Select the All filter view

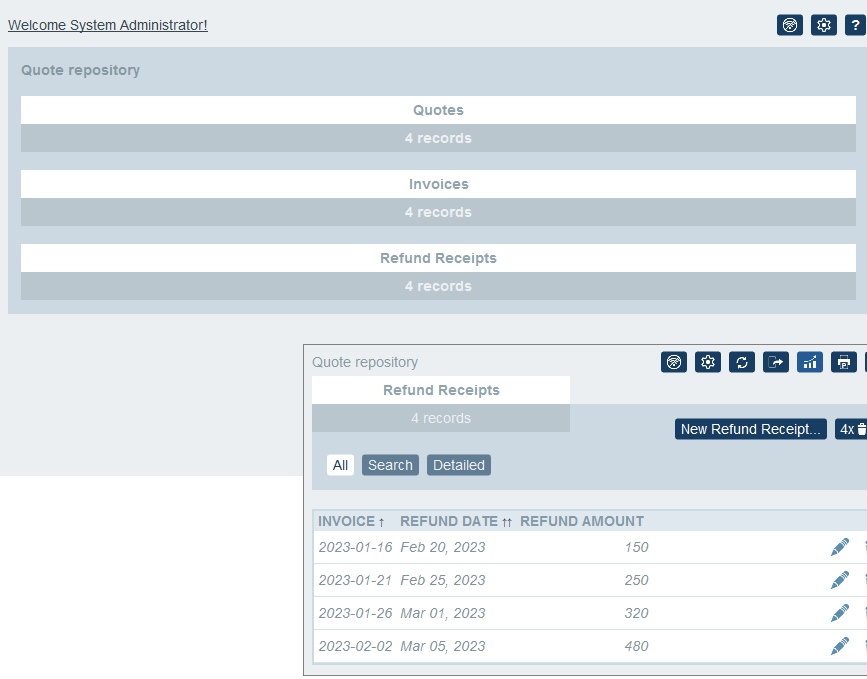pyautogui.click(x=340, y=465)
